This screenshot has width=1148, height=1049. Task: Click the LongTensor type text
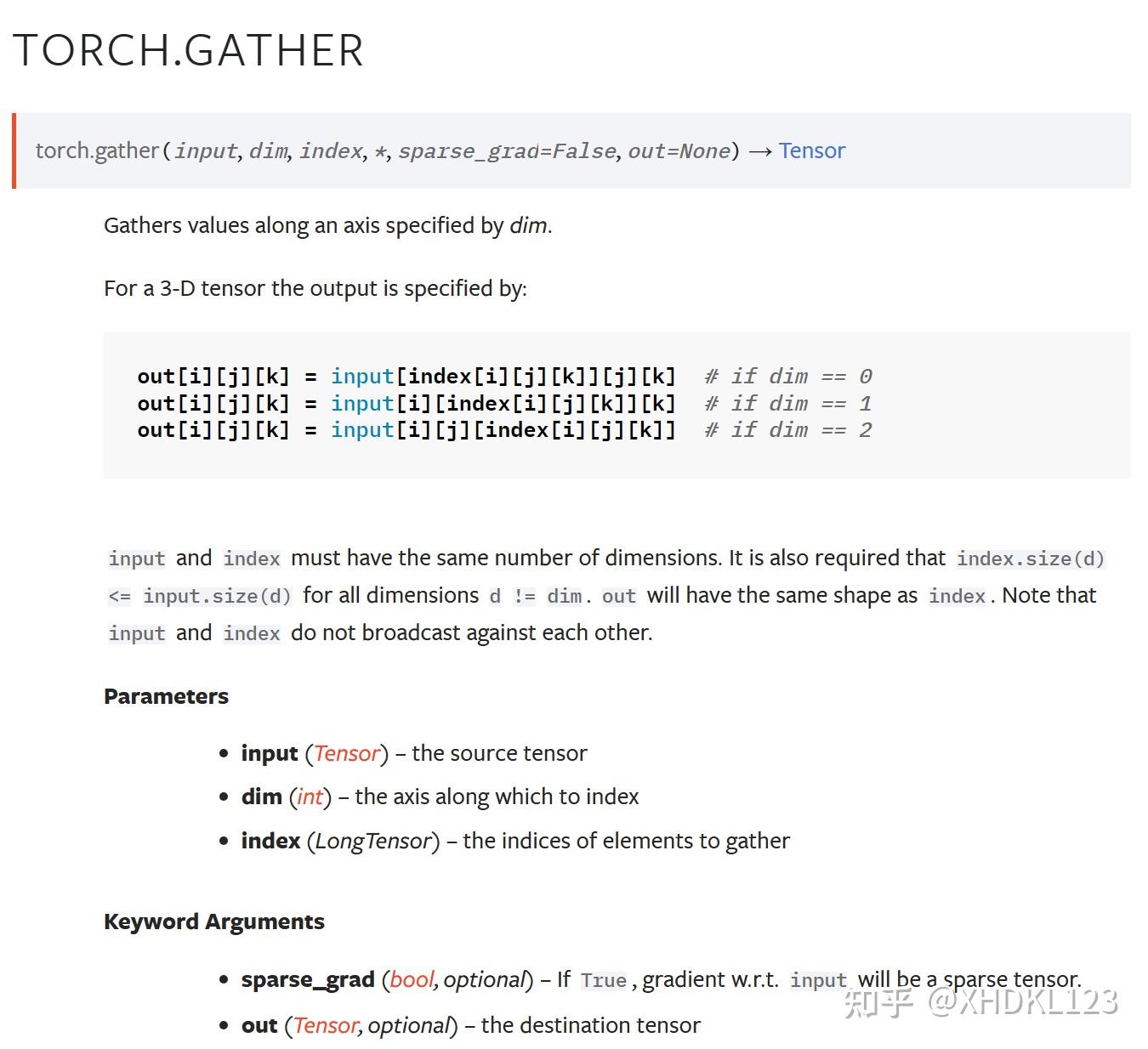click(x=373, y=841)
